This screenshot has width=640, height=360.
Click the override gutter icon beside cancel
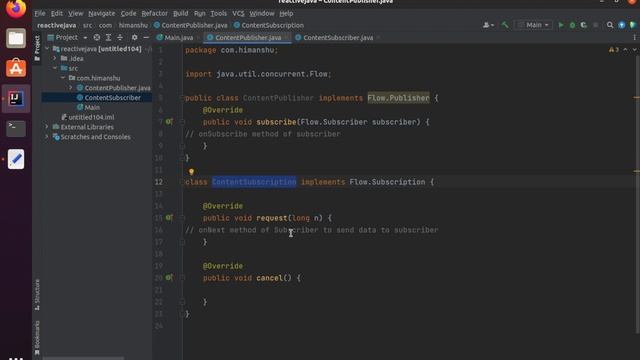coord(169,278)
